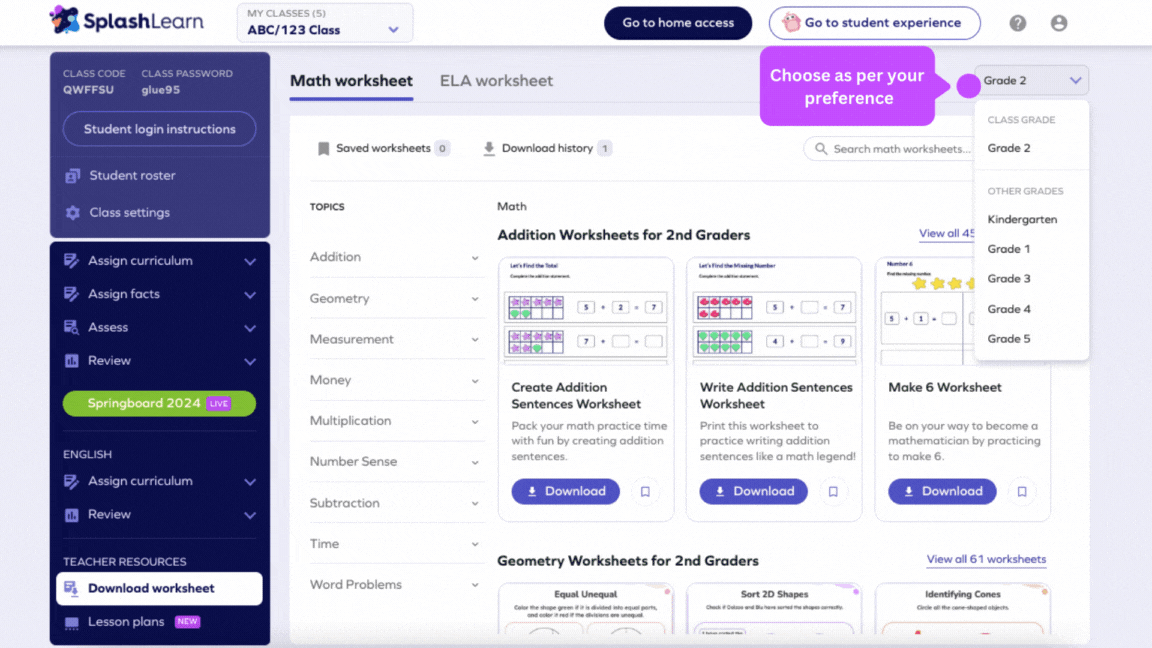Open the user account profile icon
1152x648 pixels.
pyautogui.click(x=1059, y=23)
